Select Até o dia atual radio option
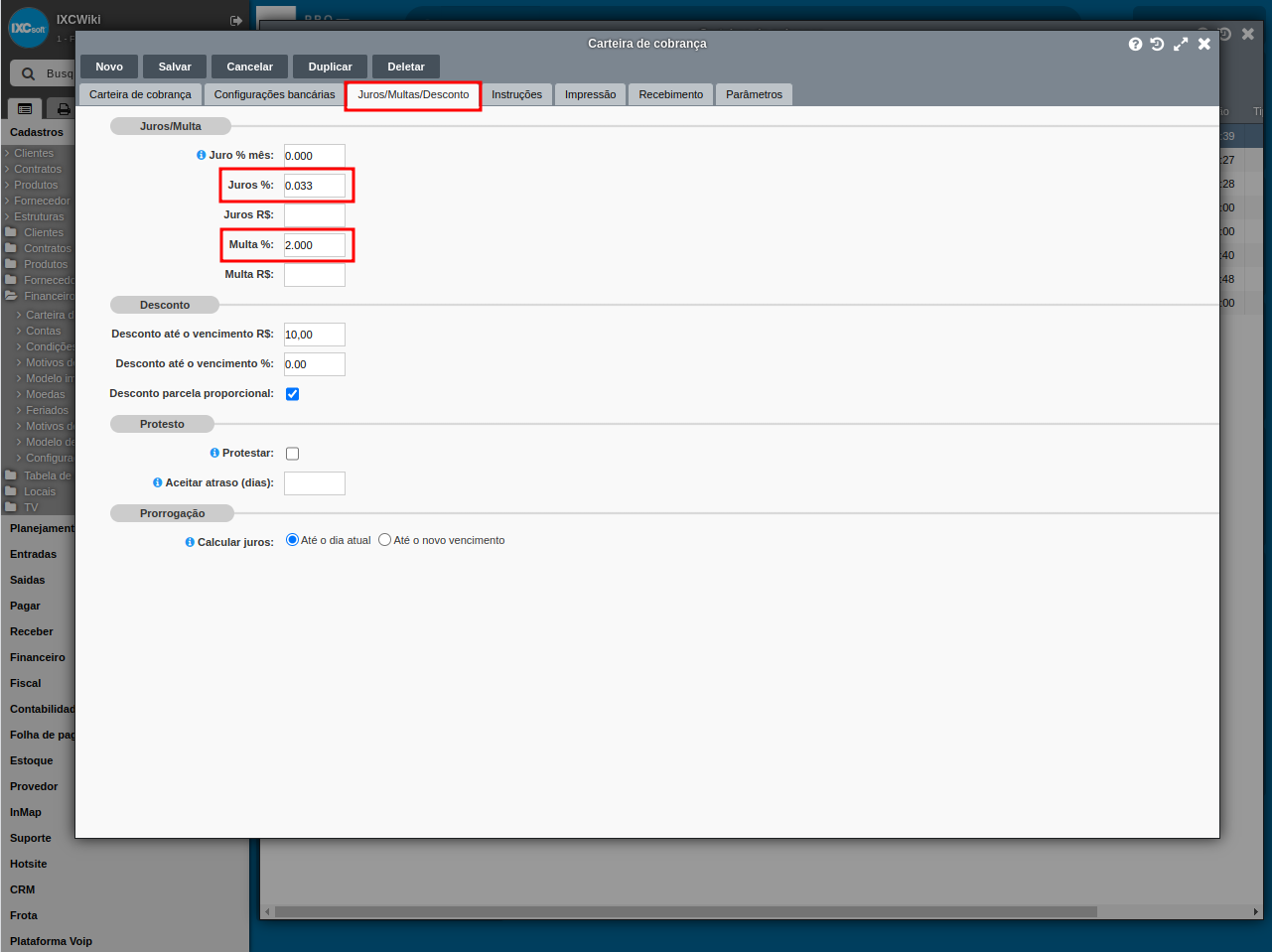The width and height of the screenshot is (1272, 952). (x=292, y=540)
